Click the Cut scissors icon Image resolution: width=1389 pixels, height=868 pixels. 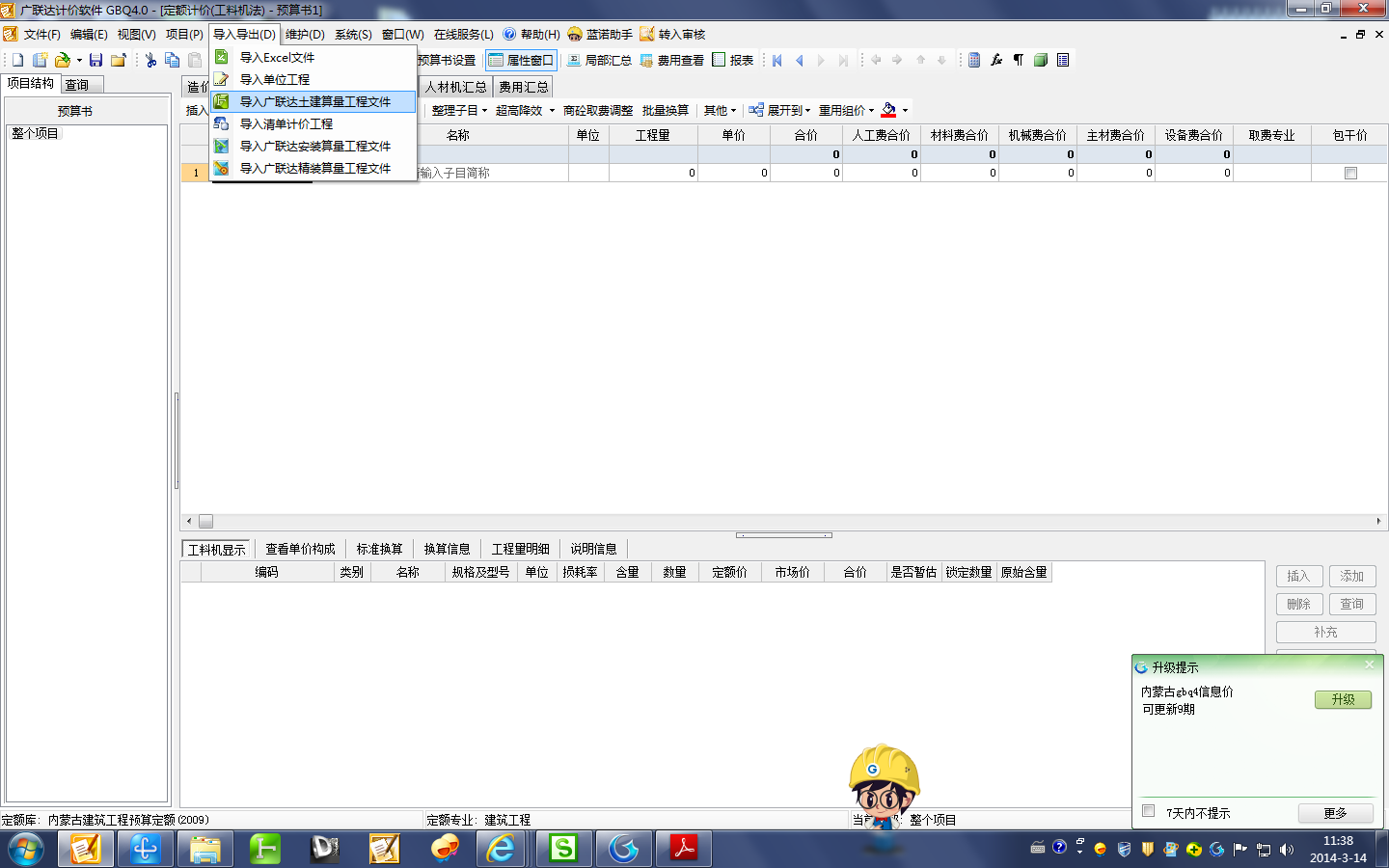tap(150, 60)
